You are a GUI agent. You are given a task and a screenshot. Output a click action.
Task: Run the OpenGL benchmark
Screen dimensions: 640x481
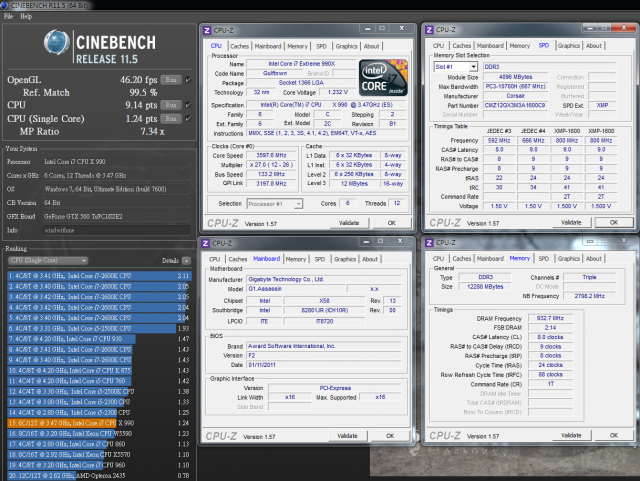[171, 80]
